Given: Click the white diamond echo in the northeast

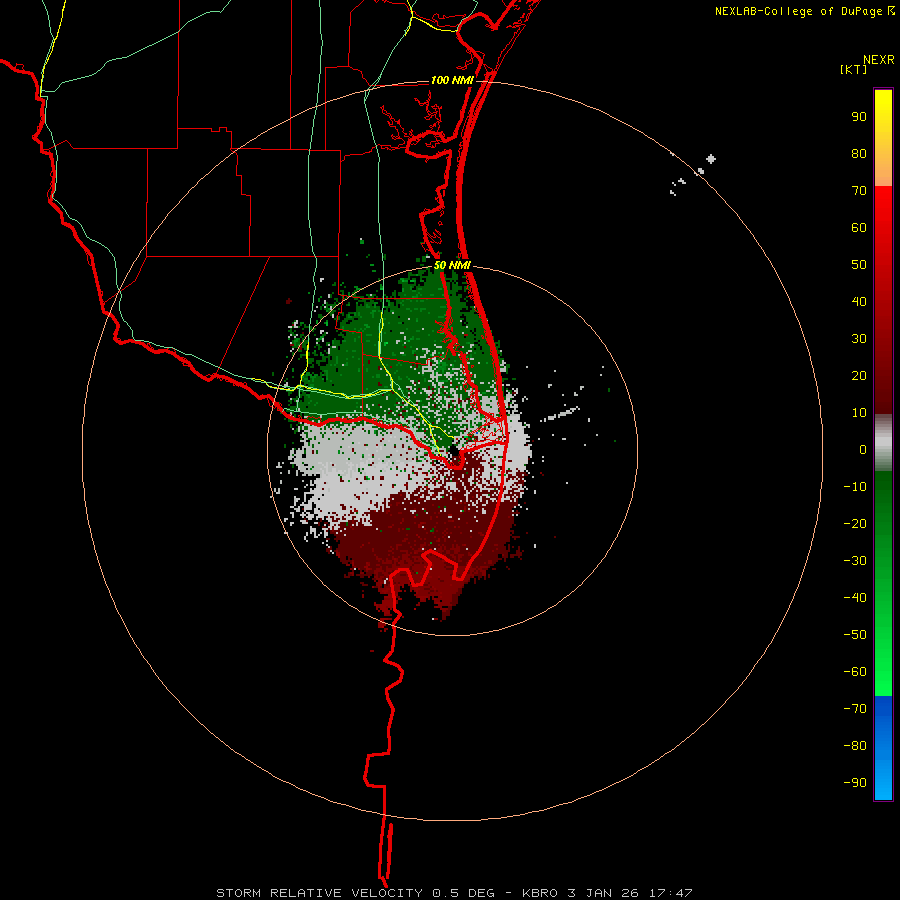Looking at the screenshot, I should [711, 159].
